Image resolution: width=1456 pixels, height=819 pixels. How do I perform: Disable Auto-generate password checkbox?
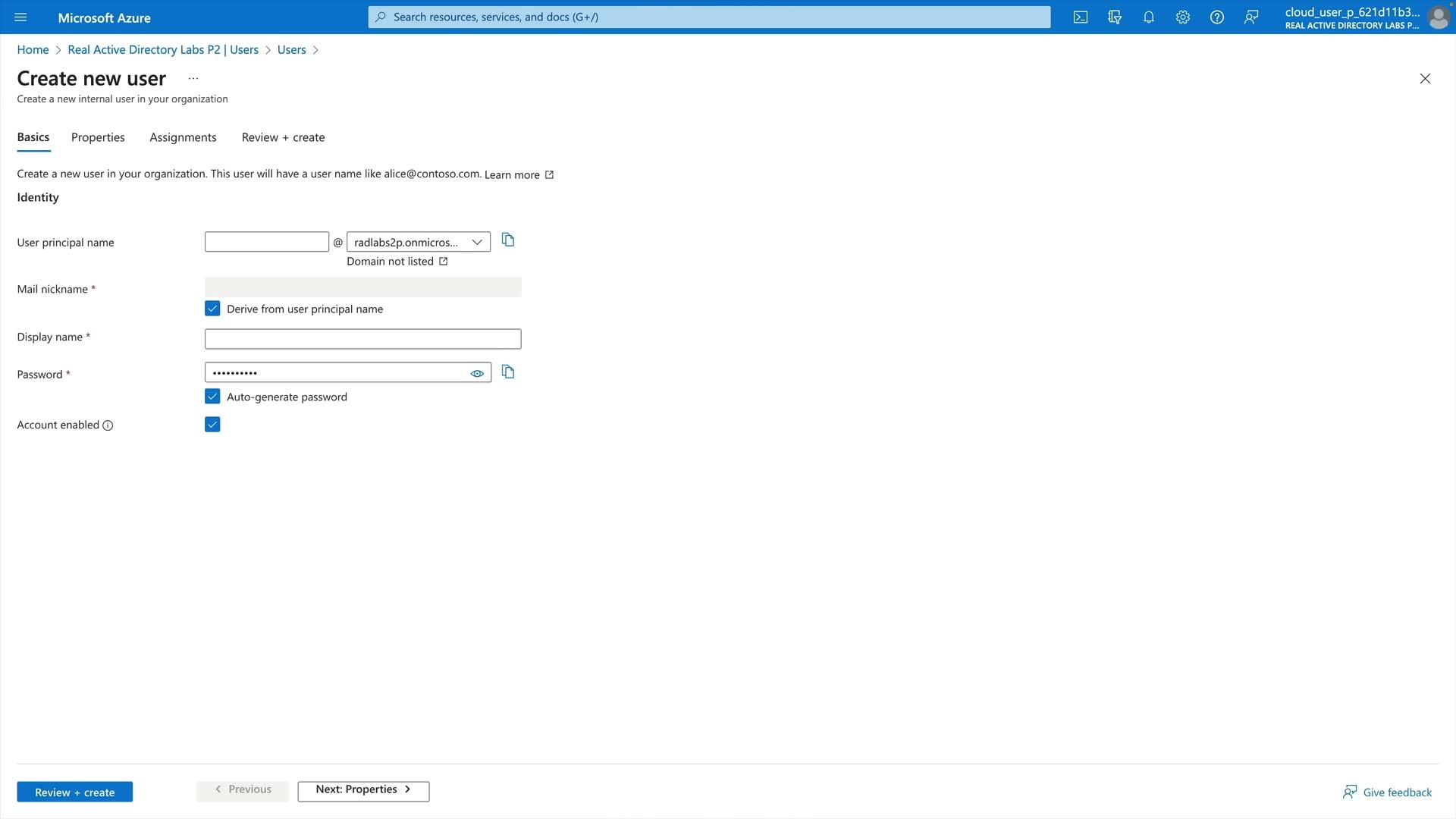point(212,397)
